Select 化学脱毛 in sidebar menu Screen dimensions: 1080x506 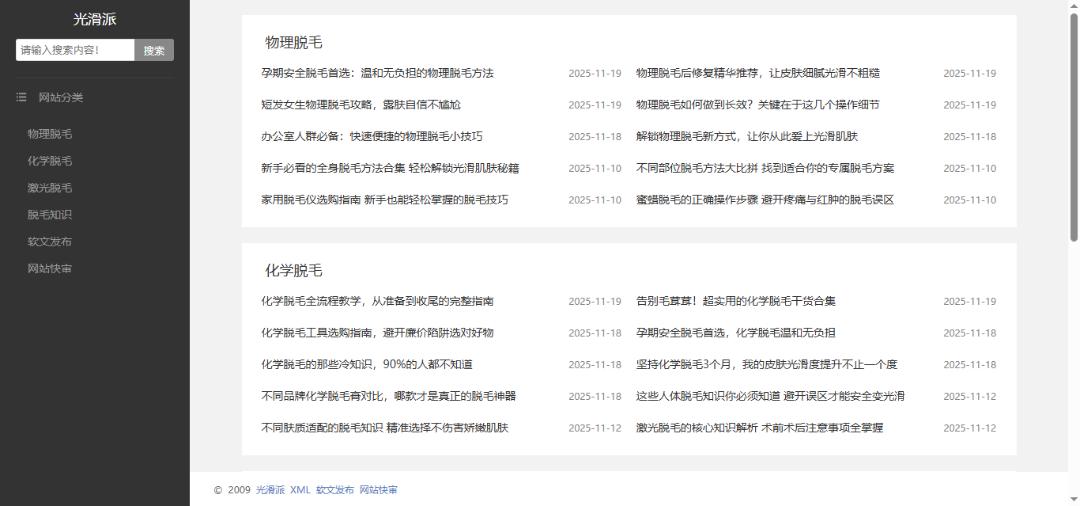pos(50,161)
